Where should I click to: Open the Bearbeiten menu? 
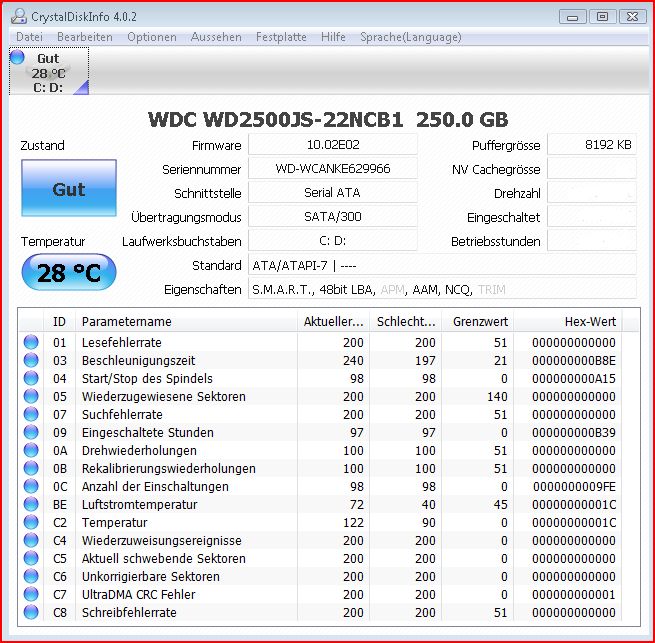[85, 37]
